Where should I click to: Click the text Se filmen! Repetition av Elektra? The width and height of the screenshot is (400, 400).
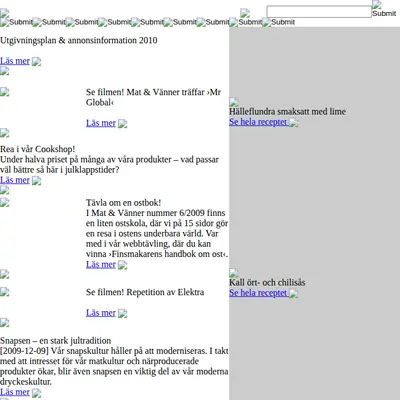(x=145, y=292)
